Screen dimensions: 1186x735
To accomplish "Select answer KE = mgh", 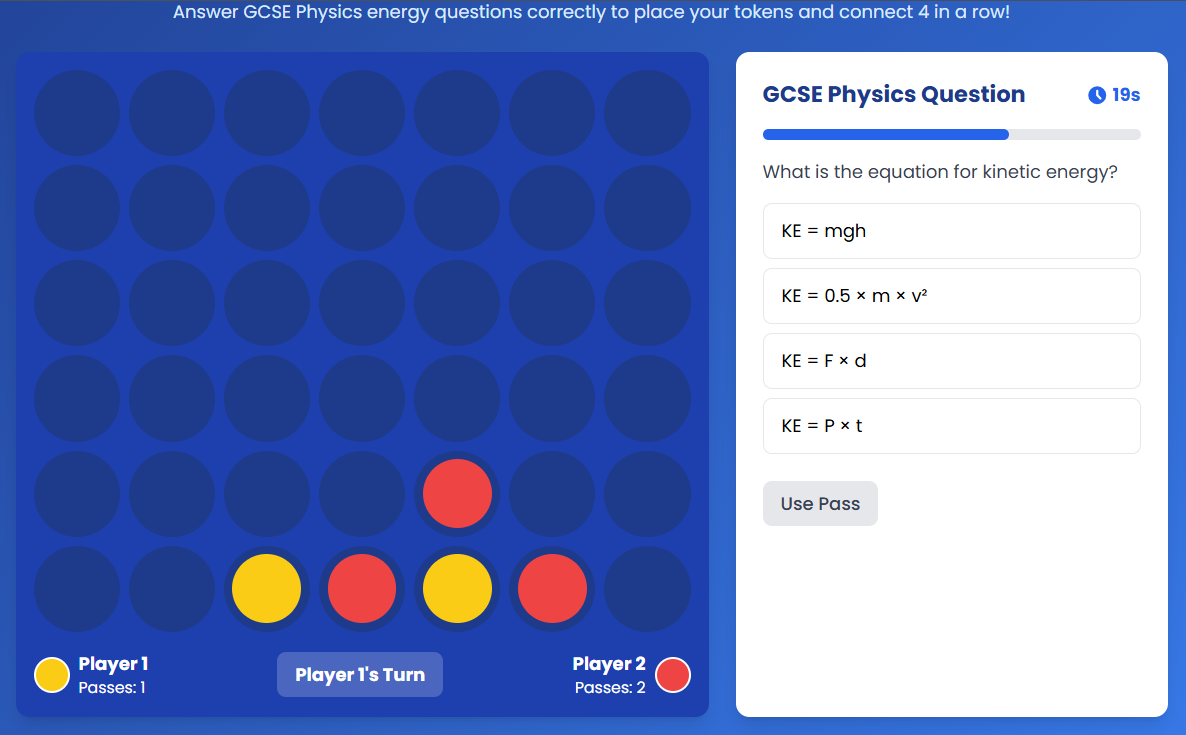I will [x=952, y=231].
